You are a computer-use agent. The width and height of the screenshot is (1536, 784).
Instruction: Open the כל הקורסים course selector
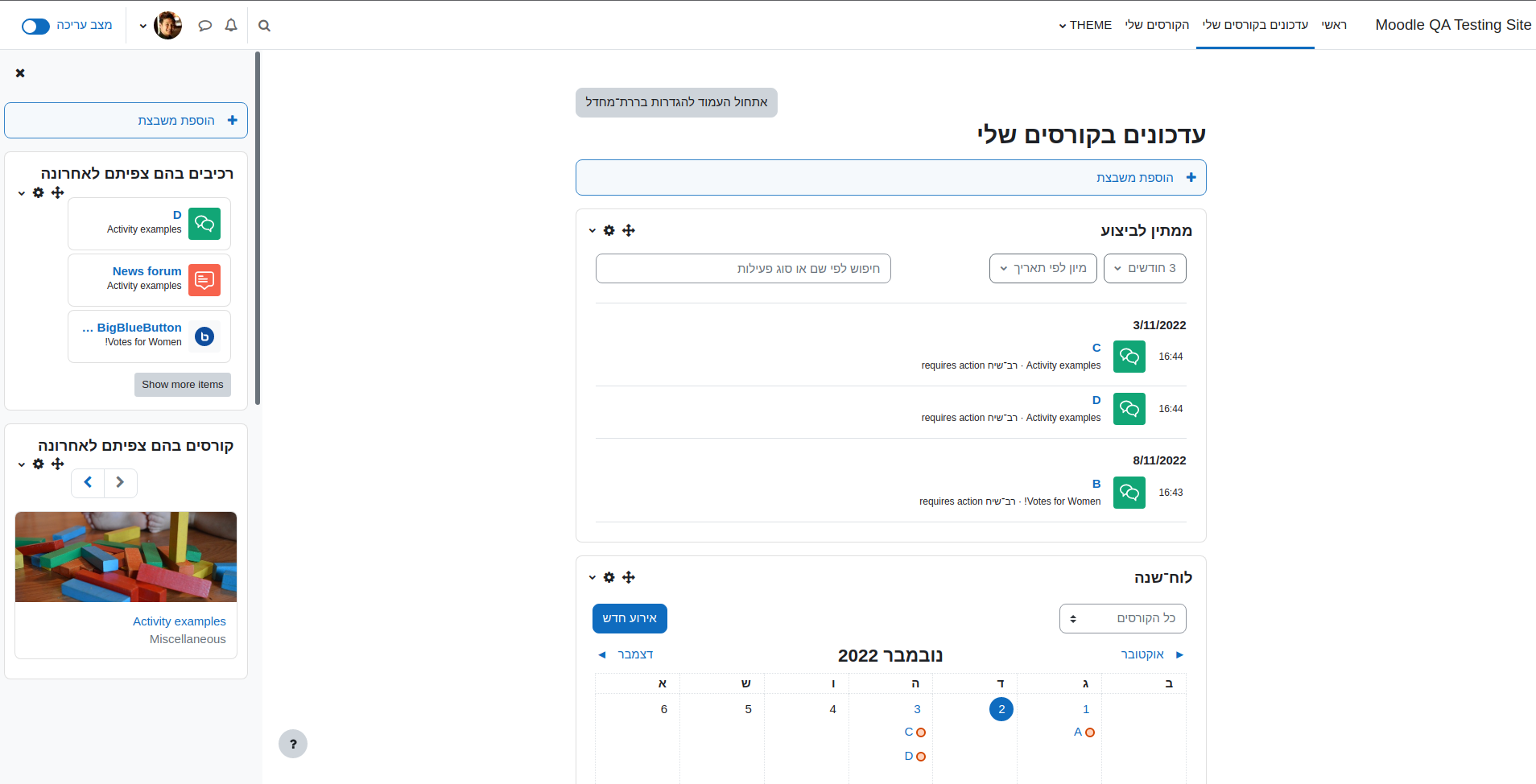click(x=1123, y=618)
